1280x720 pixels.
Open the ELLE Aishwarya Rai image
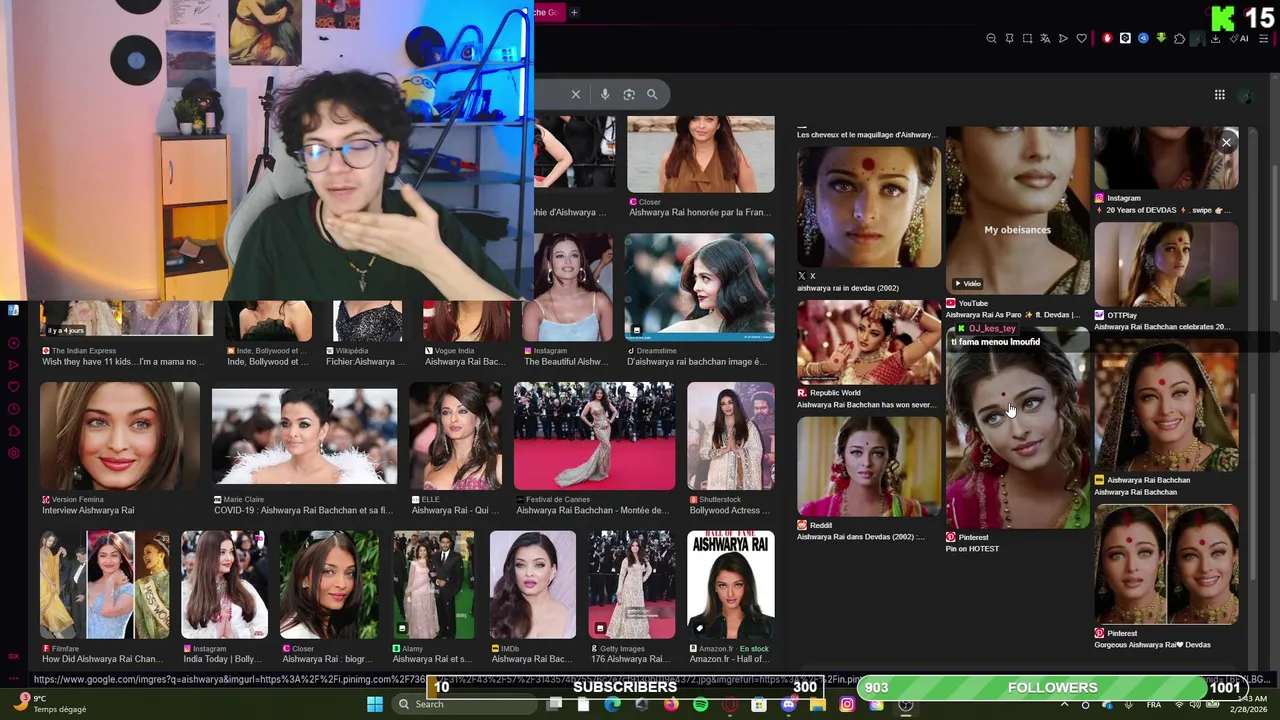click(455, 436)
